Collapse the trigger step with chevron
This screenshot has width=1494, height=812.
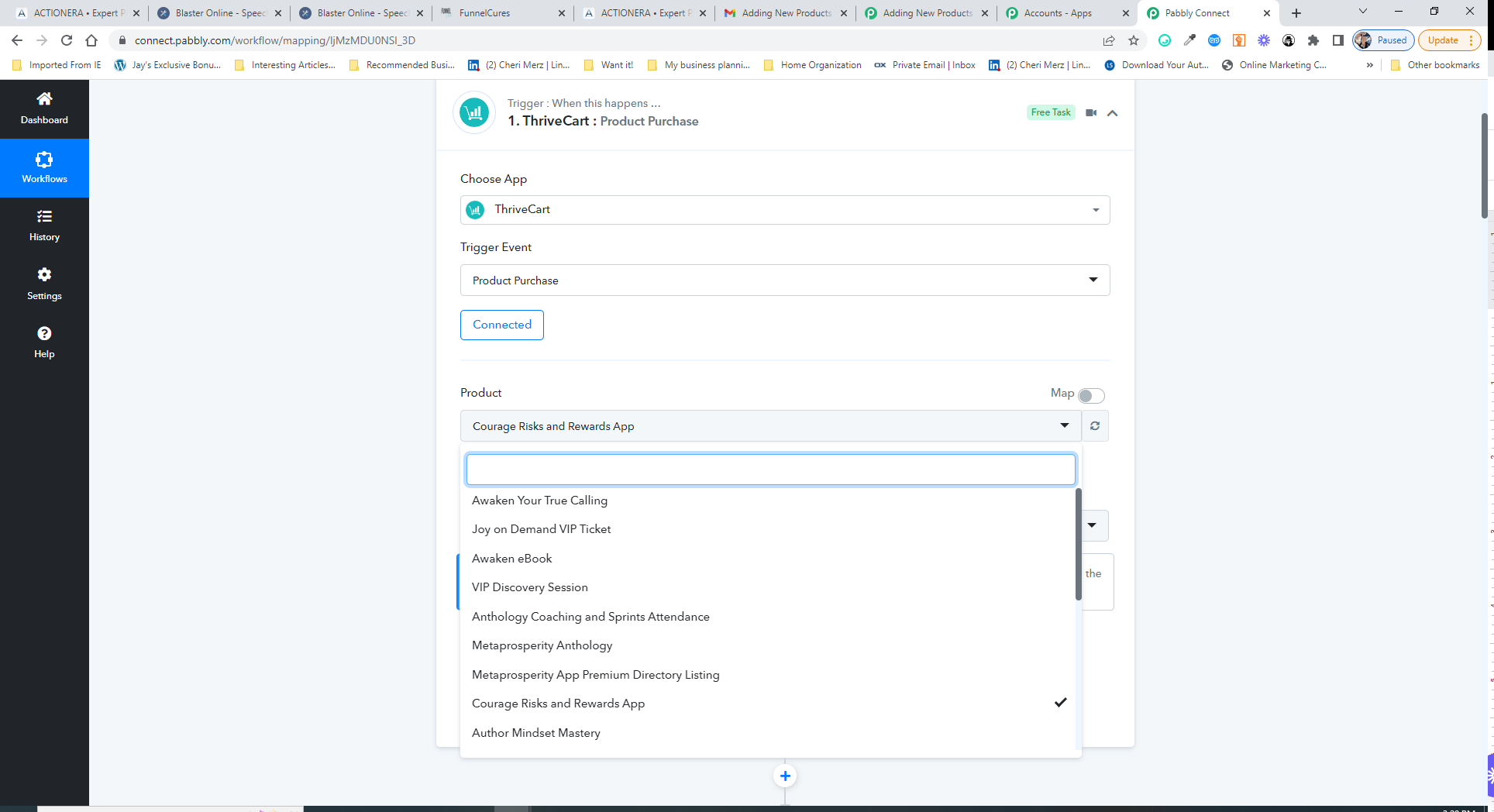coord(1112,113)
